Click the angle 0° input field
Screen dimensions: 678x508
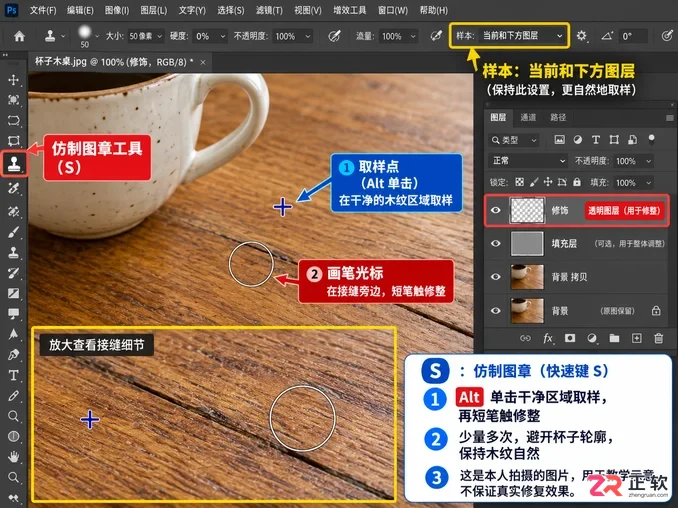tap(633, 36)
